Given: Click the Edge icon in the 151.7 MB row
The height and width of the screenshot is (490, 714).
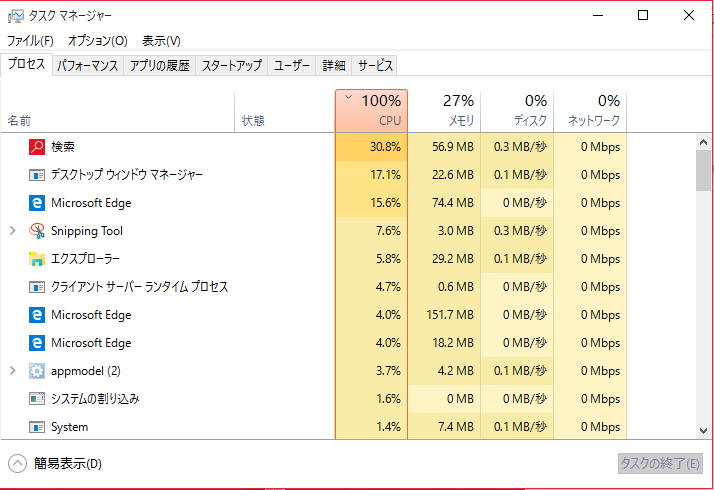Looking at the screenshot, I should [x=37, y=315].
